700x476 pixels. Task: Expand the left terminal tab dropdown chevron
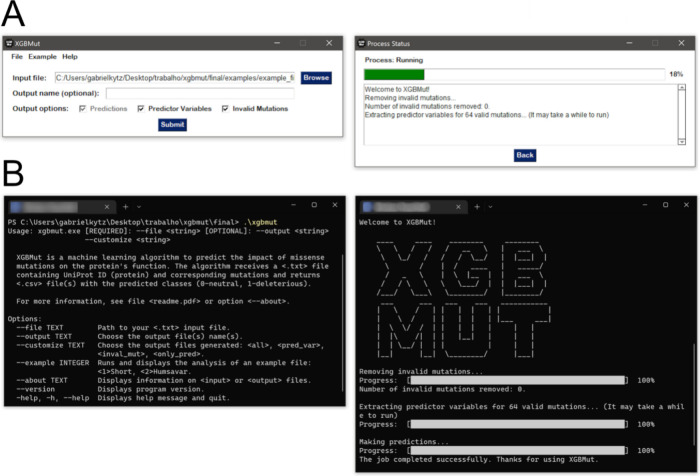[139, 207]
